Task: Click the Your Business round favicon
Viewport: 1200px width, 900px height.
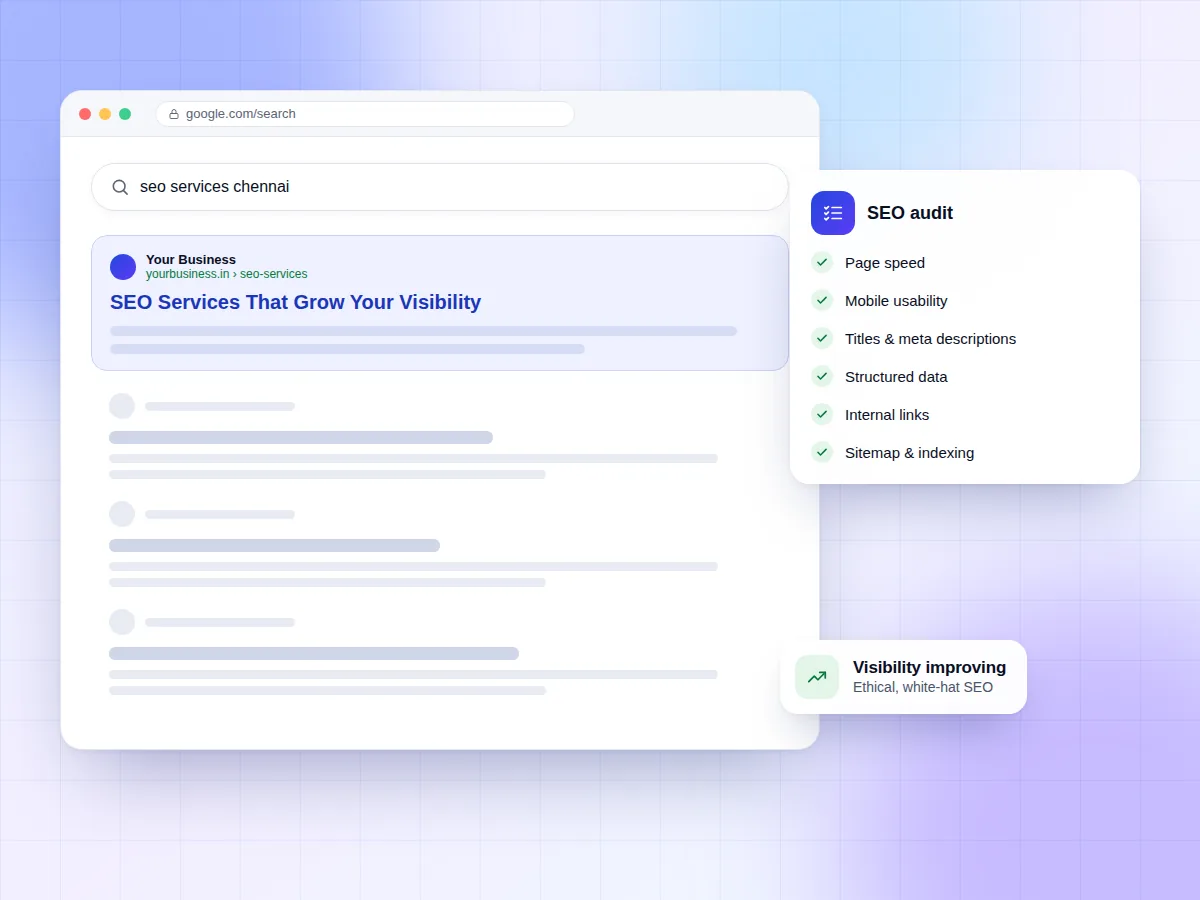Action: tap(123, 267)
